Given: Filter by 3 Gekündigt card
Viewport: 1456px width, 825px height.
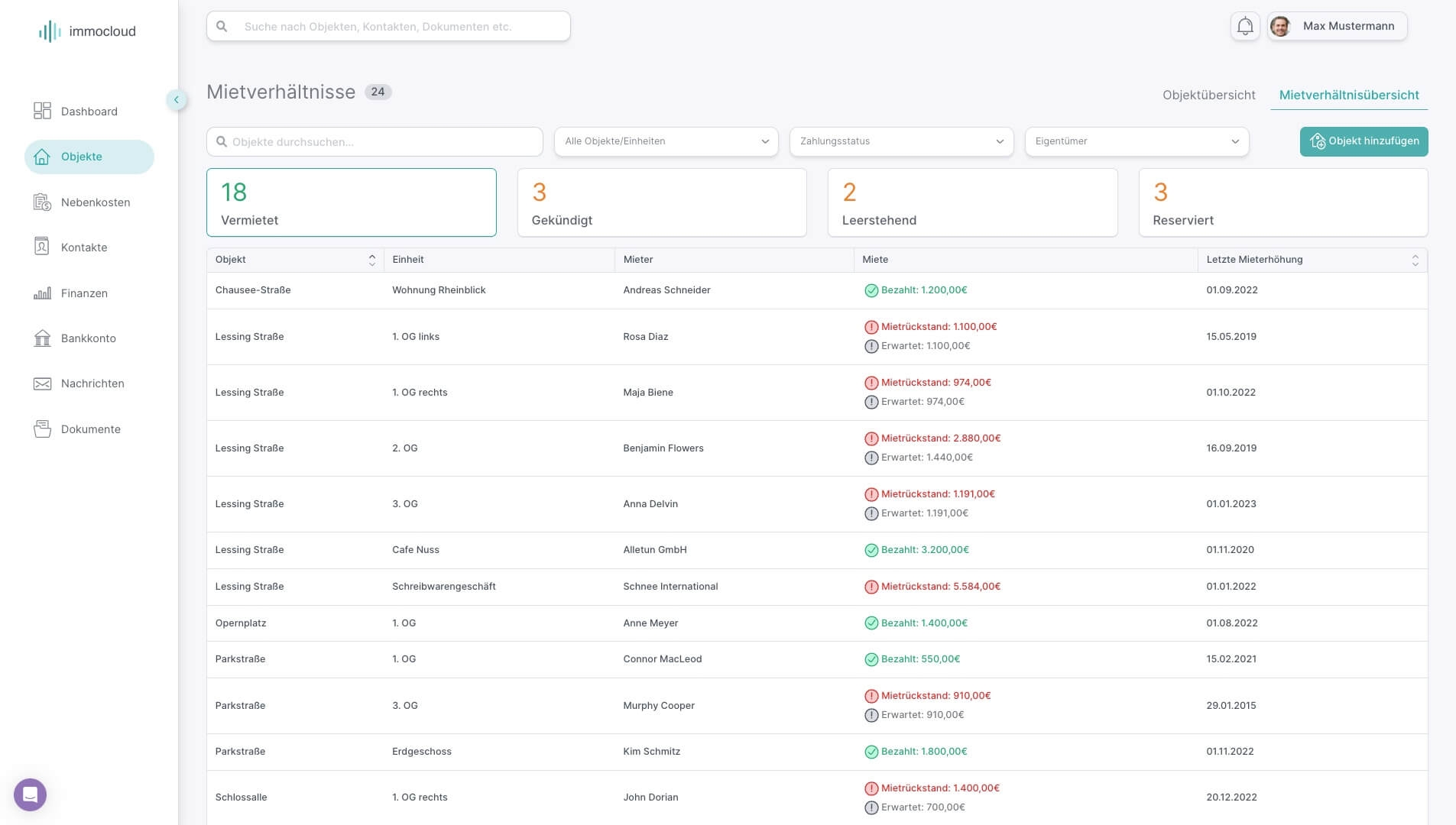Looking at the screenshot, I should [662, 202].
